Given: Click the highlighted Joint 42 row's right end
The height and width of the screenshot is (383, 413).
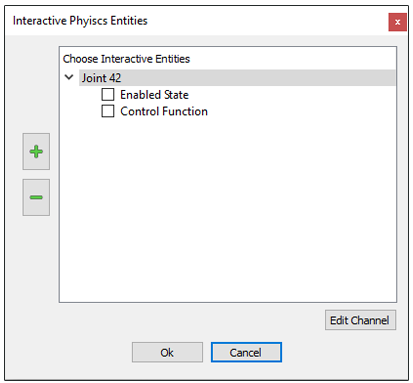Looking at the screenshot, I should [383, 78].
